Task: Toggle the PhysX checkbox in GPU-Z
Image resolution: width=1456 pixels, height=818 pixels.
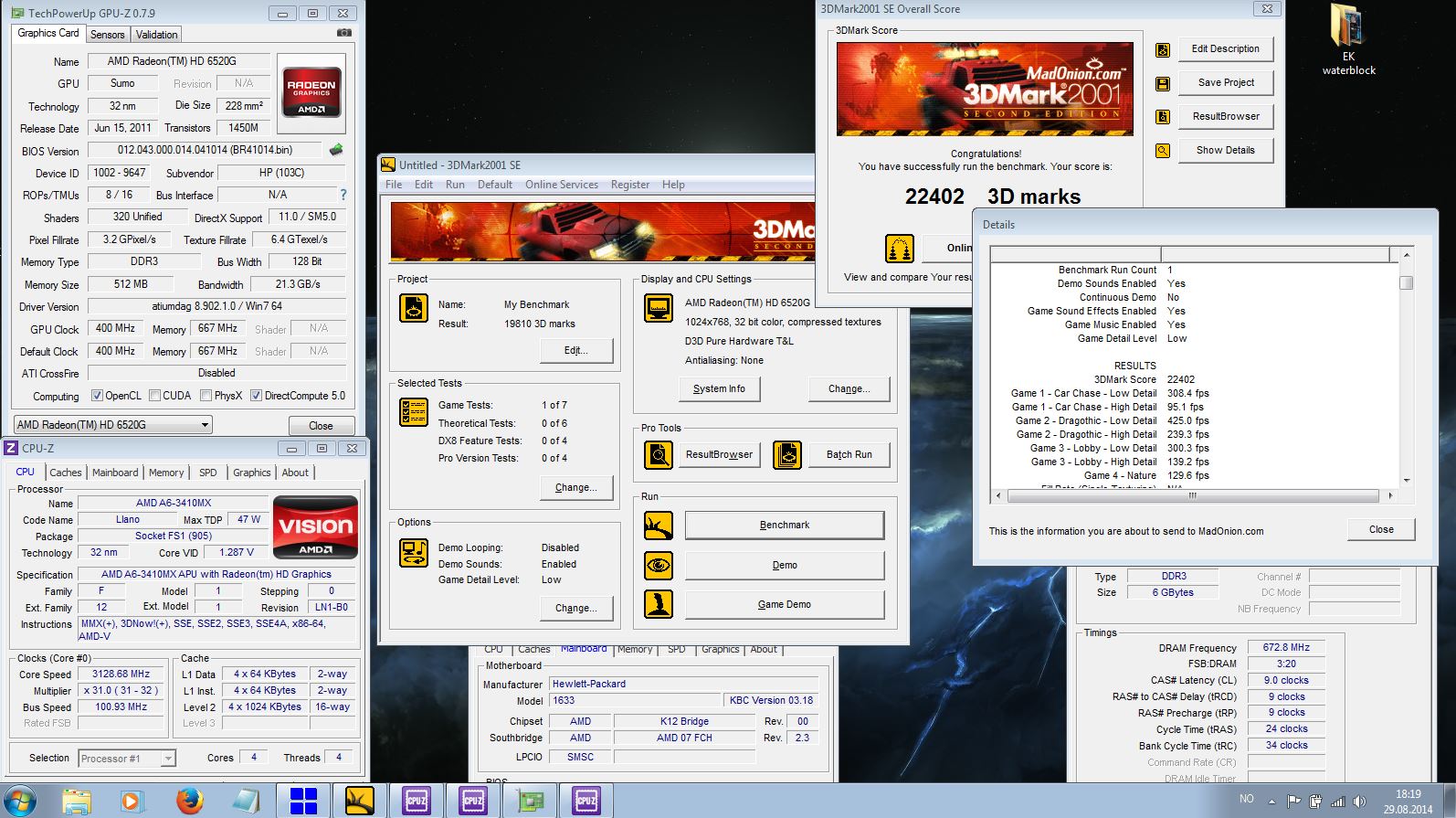Action: point(206,396)
